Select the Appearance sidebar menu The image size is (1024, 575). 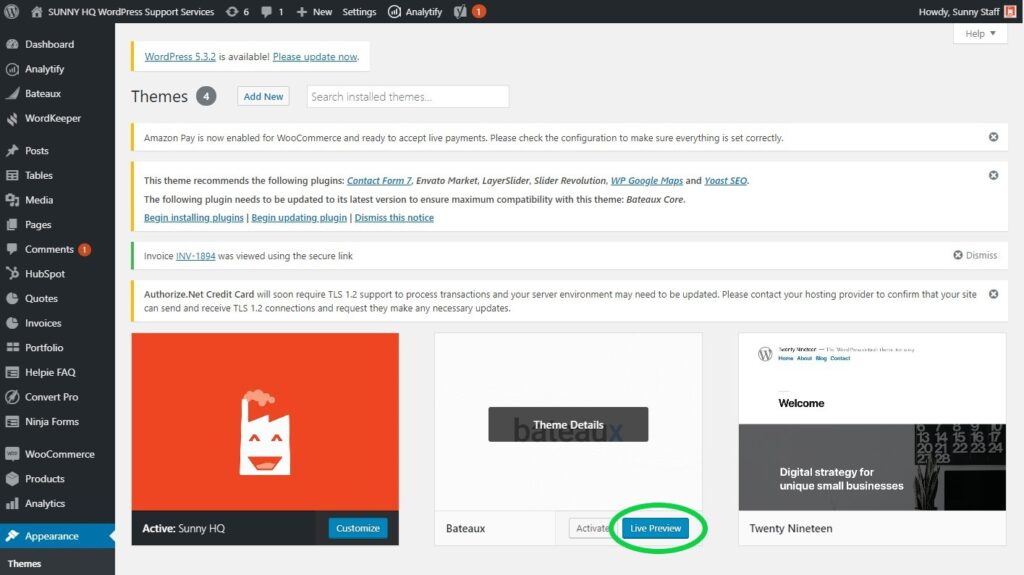point(57,536)
